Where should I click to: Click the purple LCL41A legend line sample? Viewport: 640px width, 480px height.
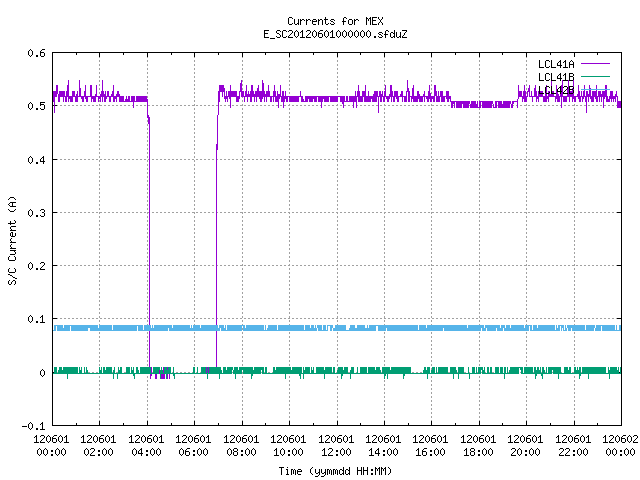[595, 64]
